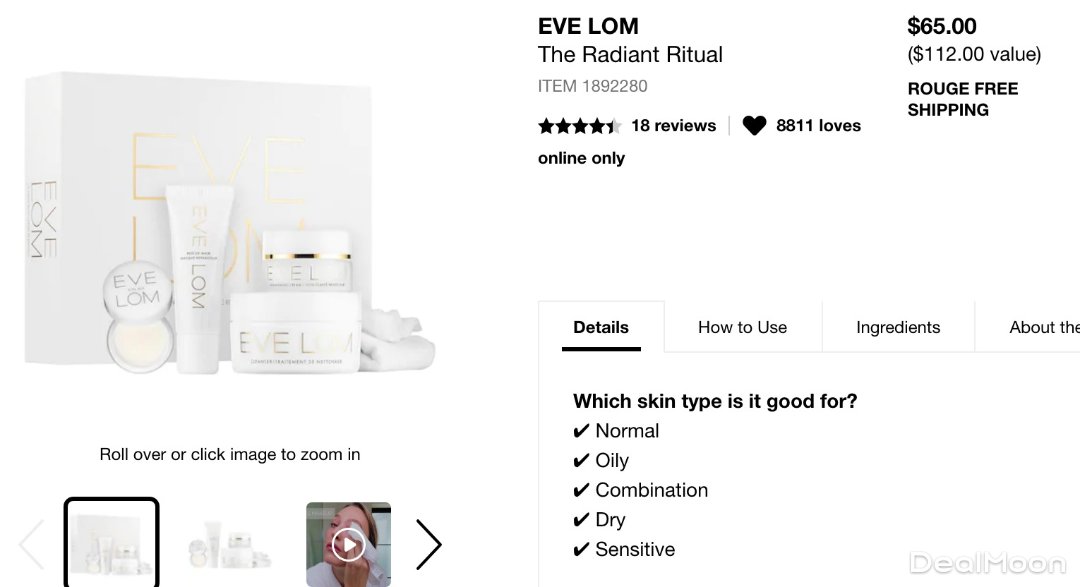The width and height of the screenshot is (1080, 587).
Task: Select the second product contents thumbnail
Action: (230, 544)
